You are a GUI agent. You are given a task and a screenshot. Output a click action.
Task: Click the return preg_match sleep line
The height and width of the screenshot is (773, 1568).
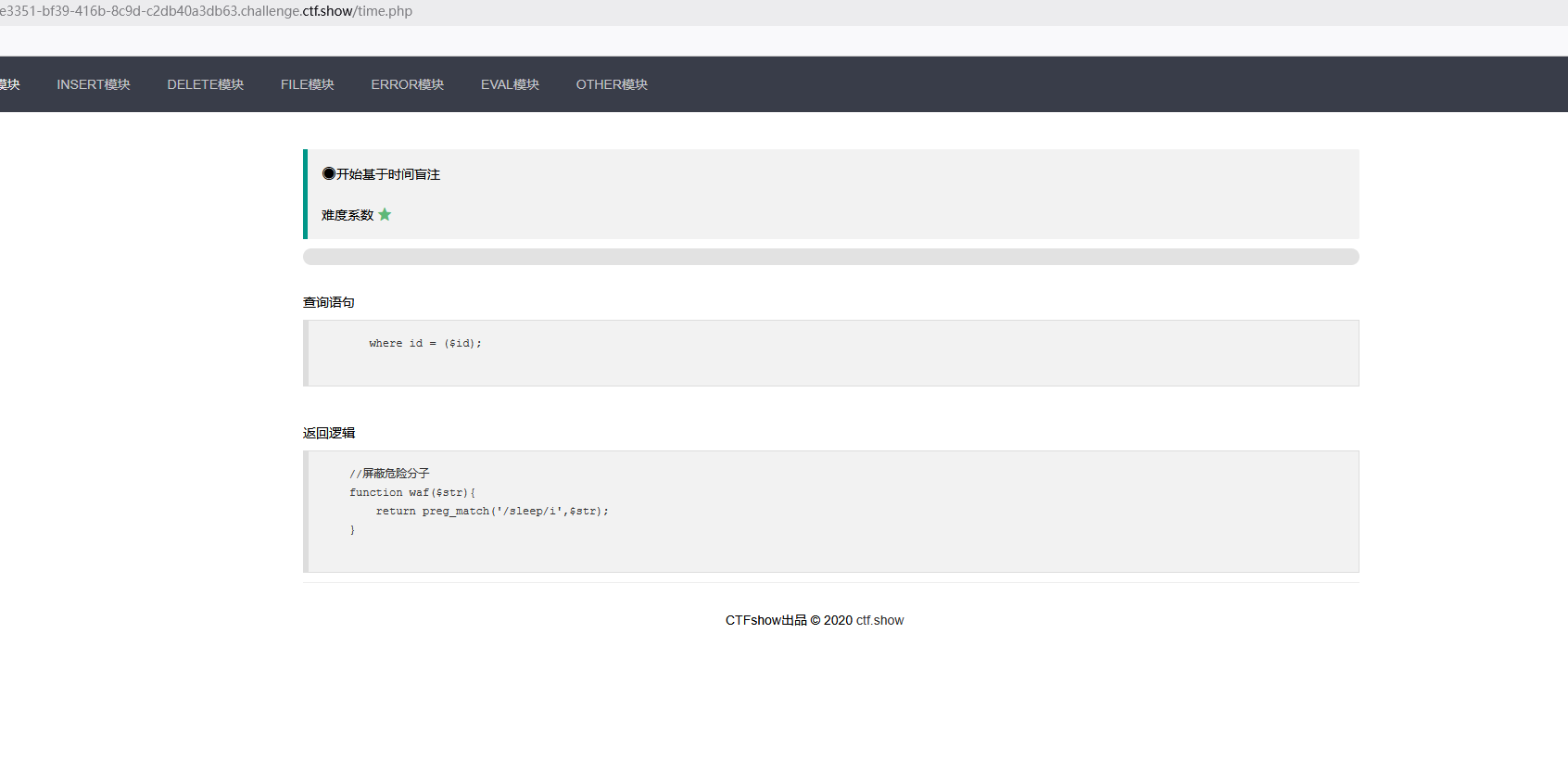coord(492,511)
